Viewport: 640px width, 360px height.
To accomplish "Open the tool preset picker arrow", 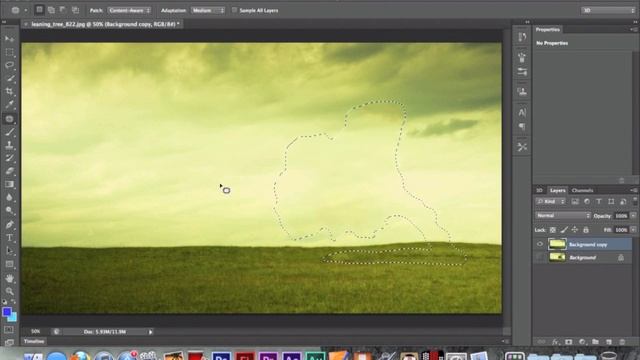I will 25,10.
